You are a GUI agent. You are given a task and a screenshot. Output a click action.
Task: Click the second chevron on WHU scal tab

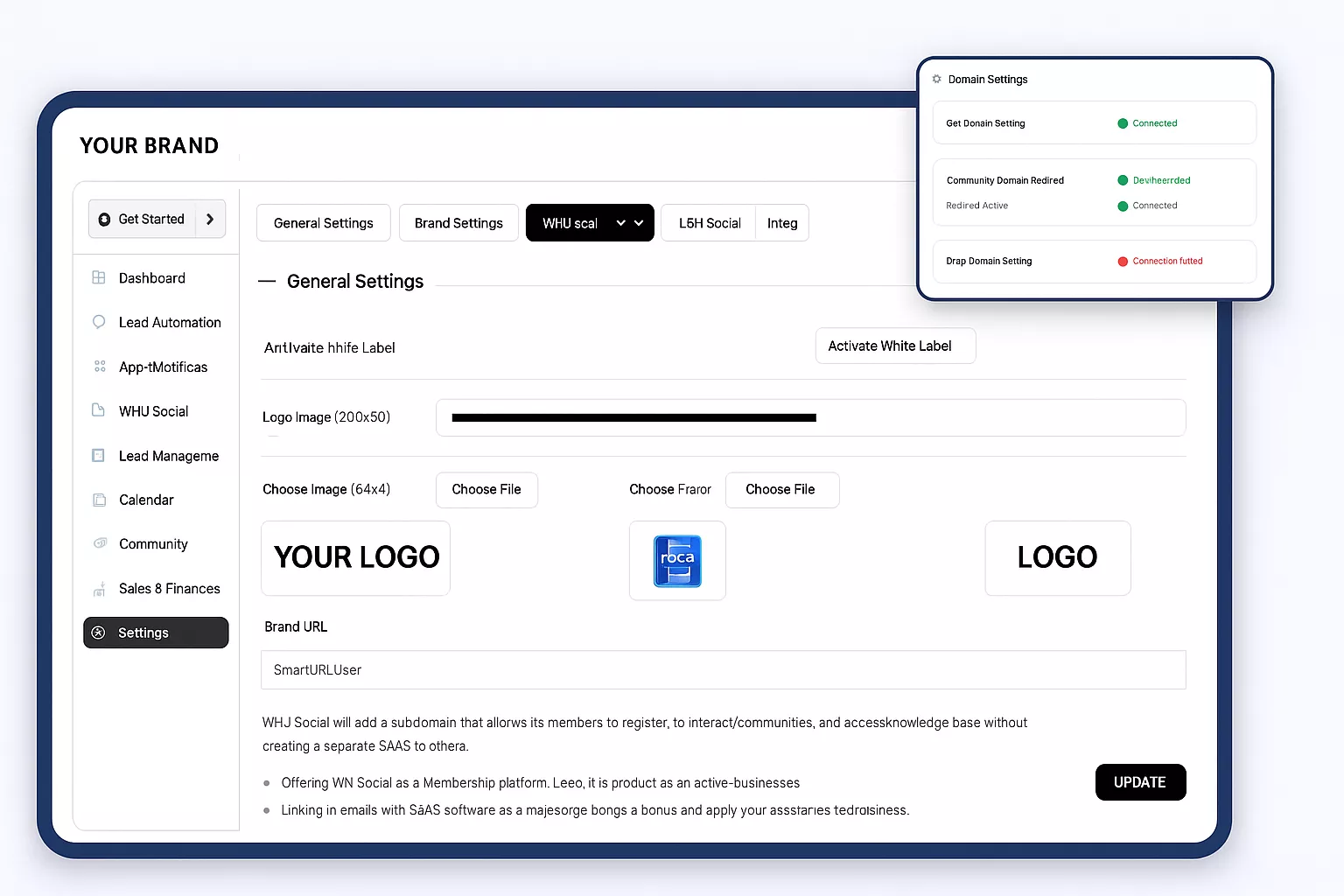pos(639,223)
